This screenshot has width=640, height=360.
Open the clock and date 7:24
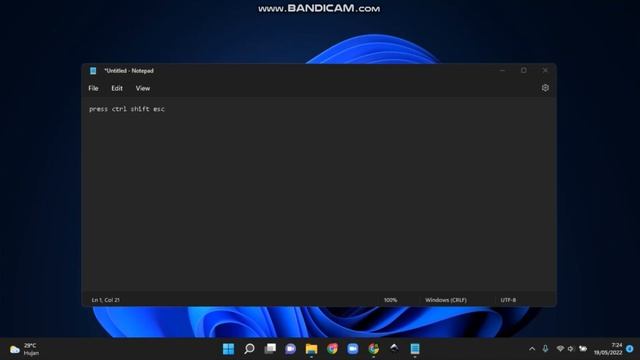click(x=608, y=349)
